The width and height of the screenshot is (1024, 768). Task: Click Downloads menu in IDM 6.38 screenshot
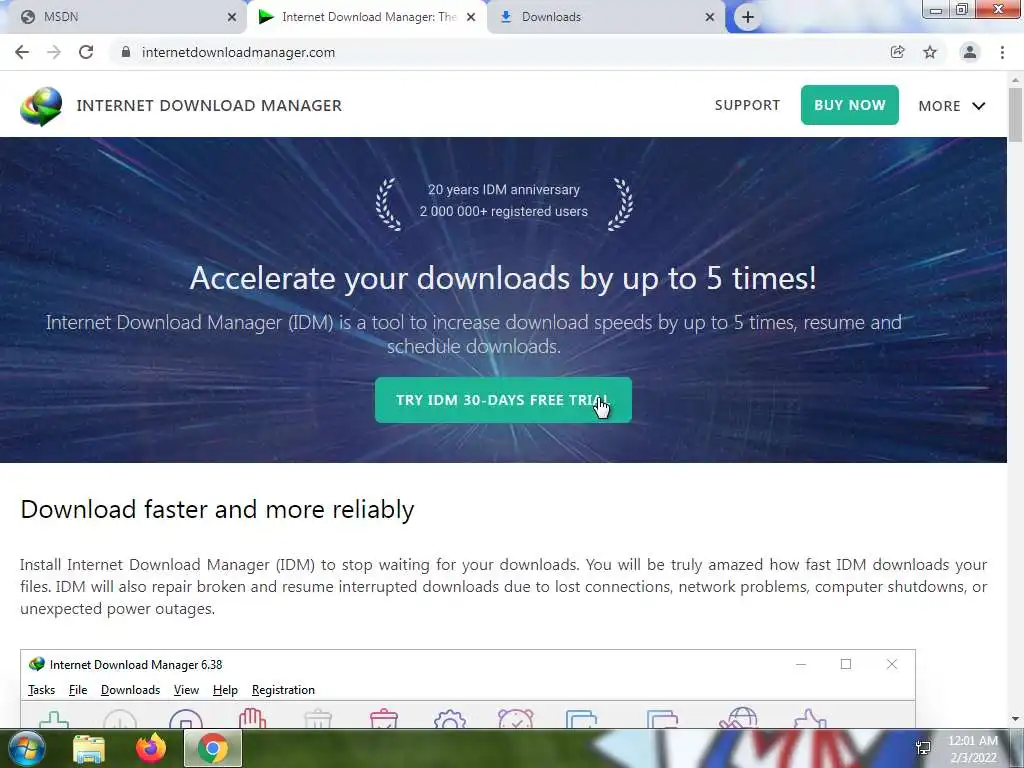tap(131, 690)
